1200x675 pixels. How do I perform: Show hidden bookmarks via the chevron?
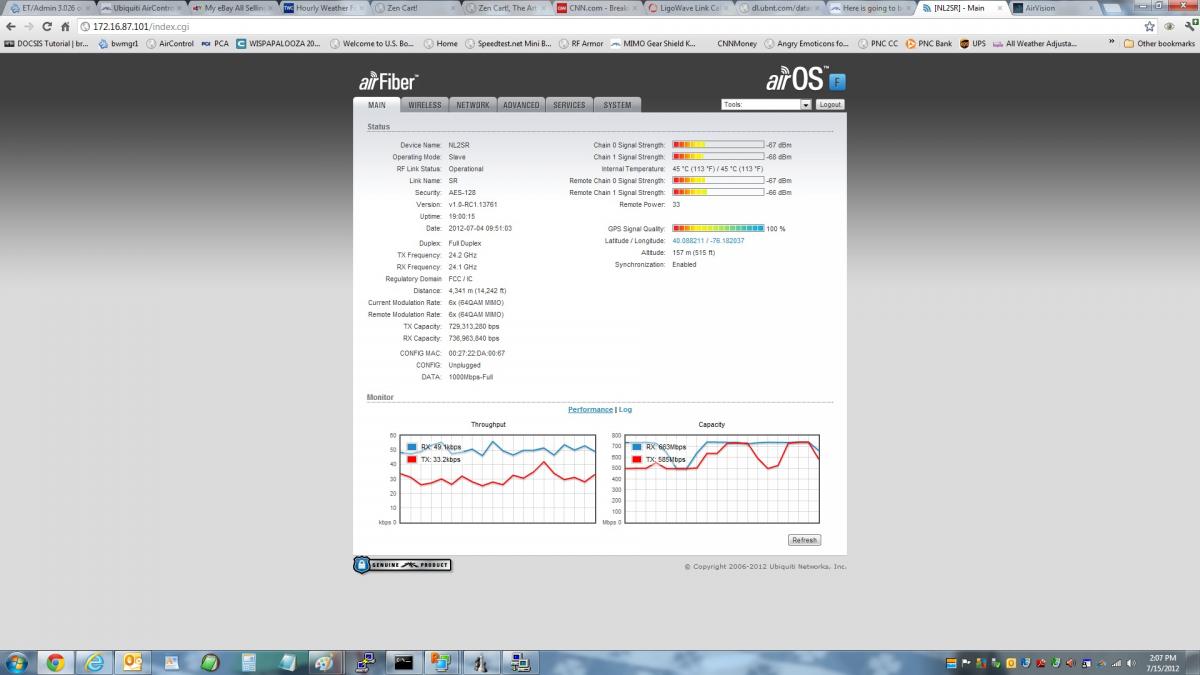(x=1111, y=44)
